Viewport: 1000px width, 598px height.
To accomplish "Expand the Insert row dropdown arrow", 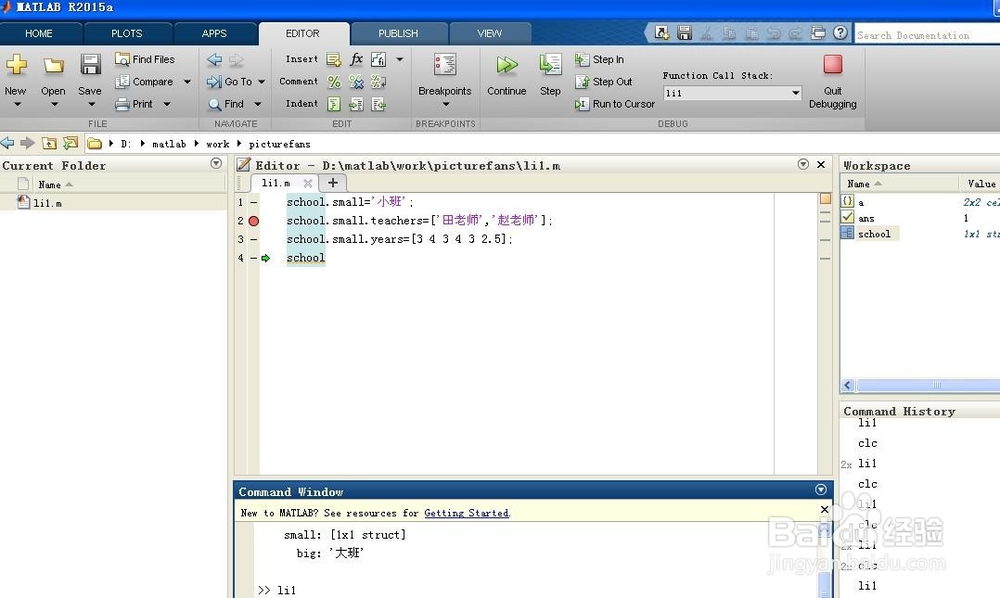I will click(x=400, y=60).
